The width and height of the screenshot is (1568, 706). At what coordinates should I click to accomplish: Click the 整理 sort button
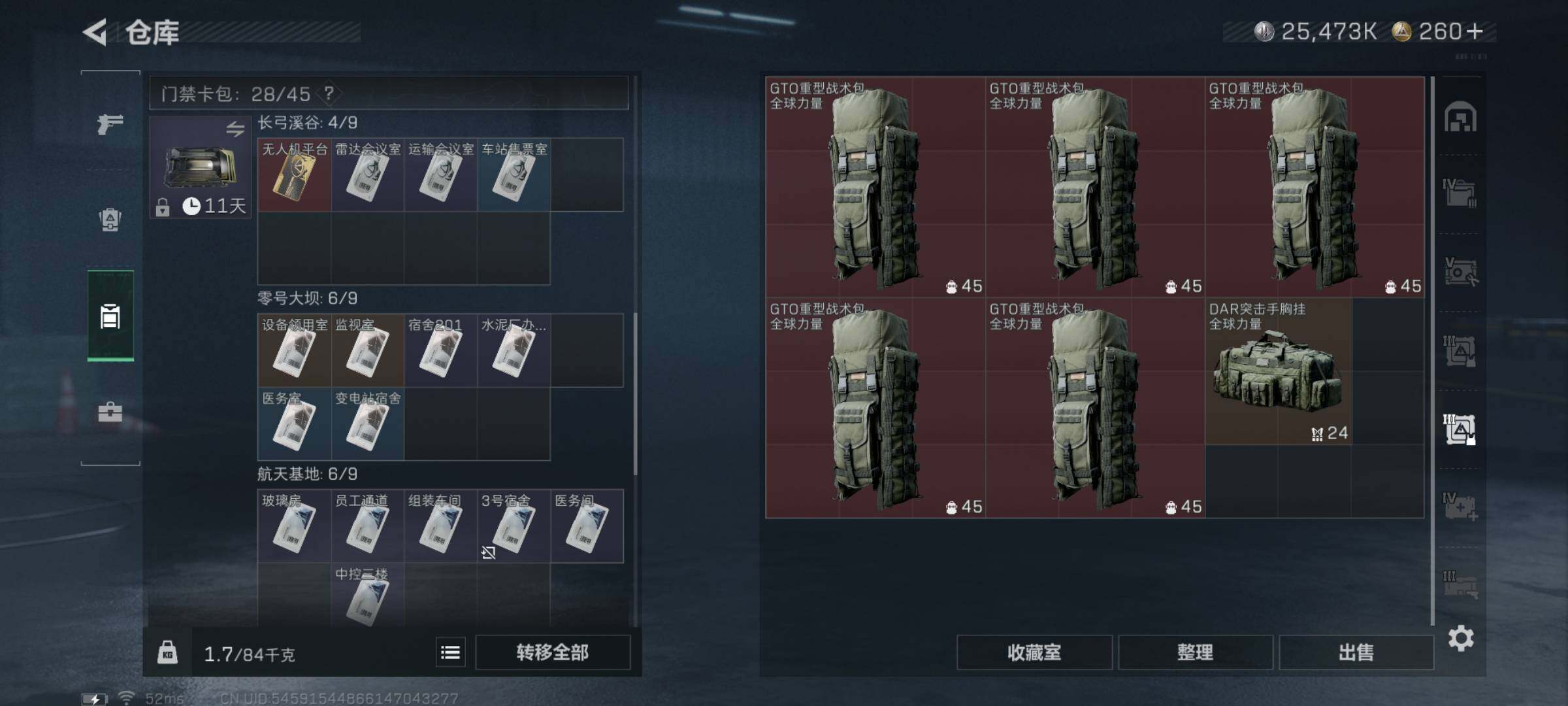(x=1196, y=652)
